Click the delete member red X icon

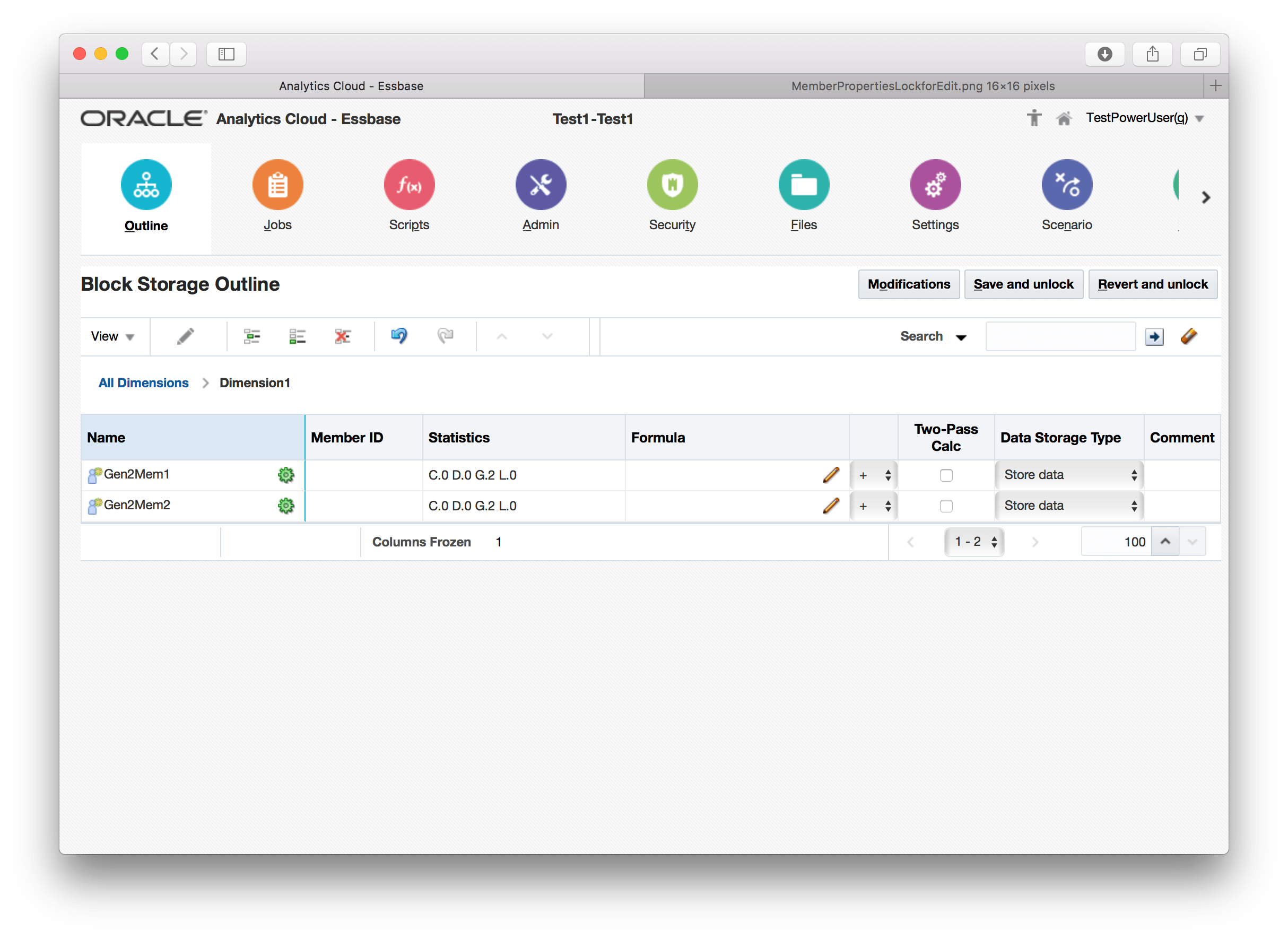tap(342, 336)
